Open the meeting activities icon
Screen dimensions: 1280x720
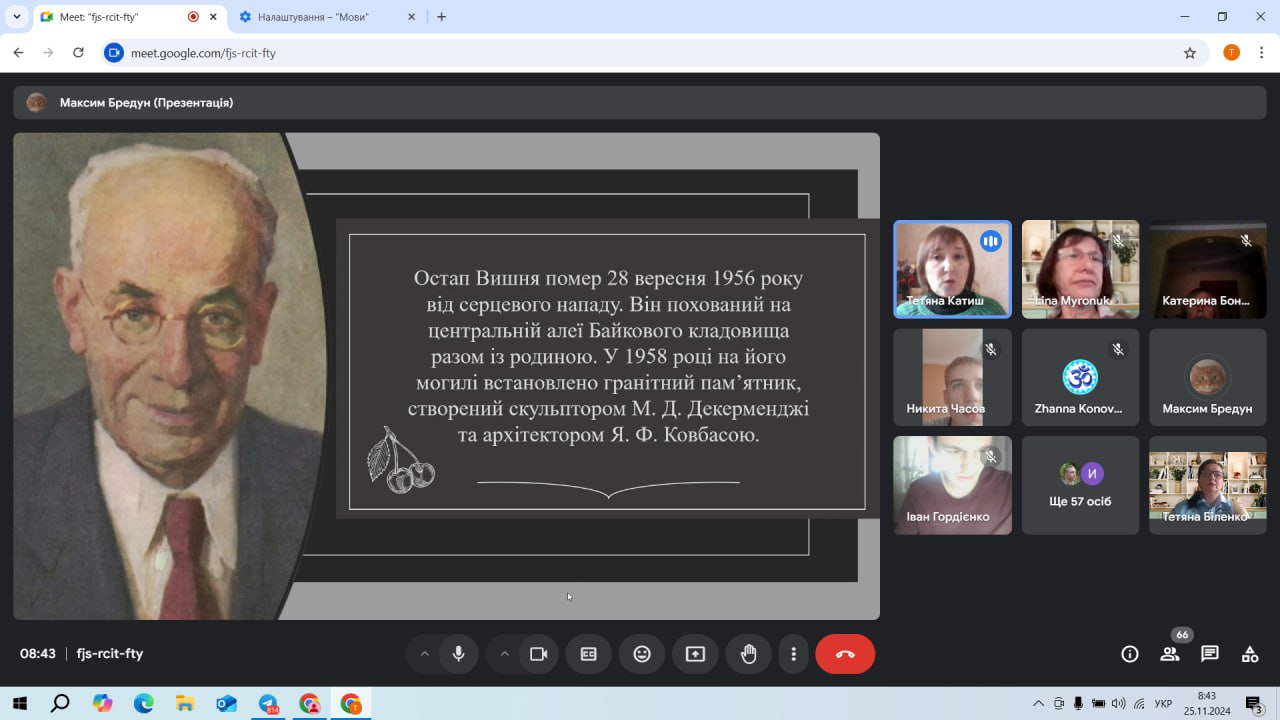[x=1250, y=654]
